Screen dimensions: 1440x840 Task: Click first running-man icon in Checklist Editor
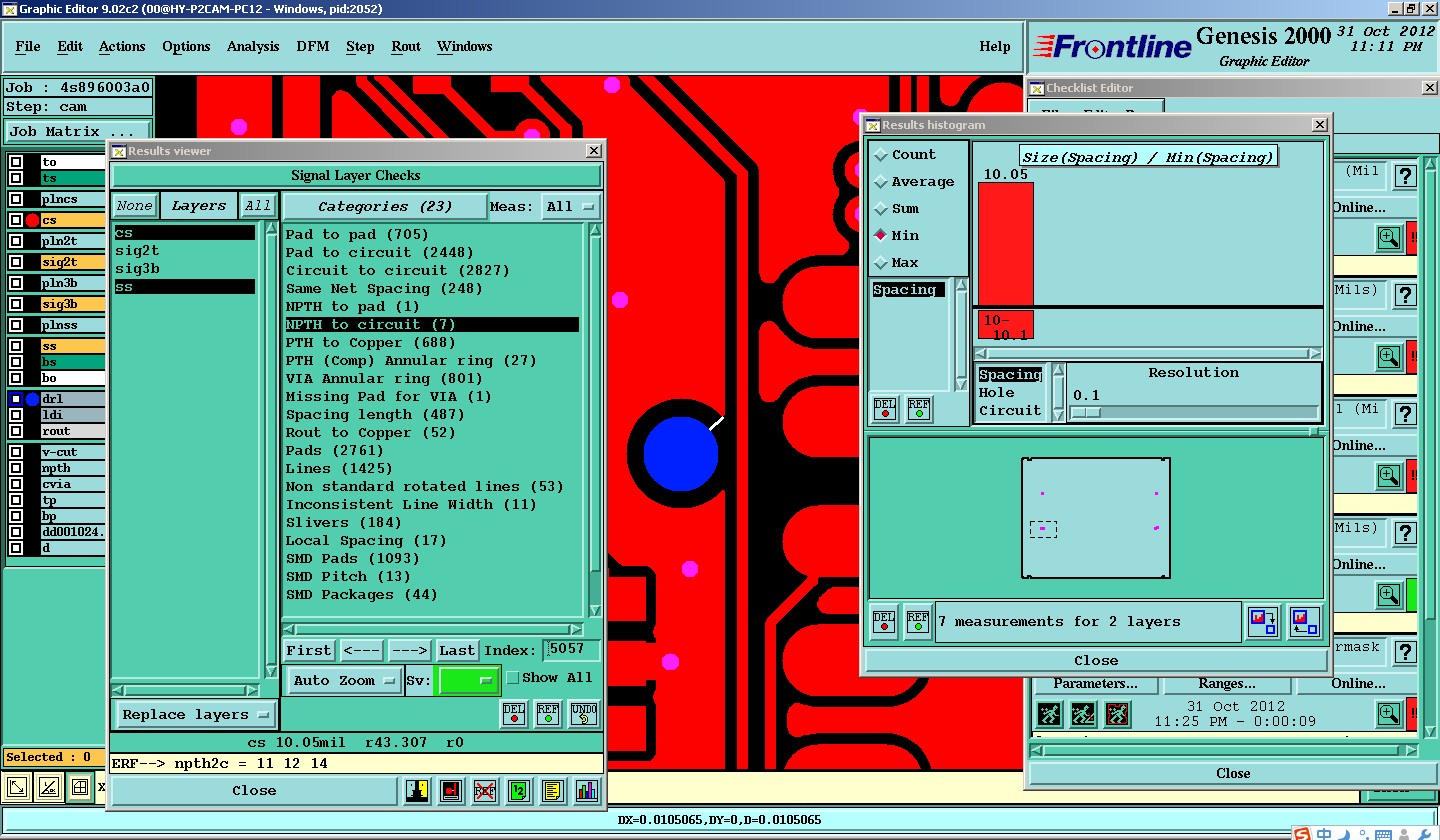(1050, 714)
